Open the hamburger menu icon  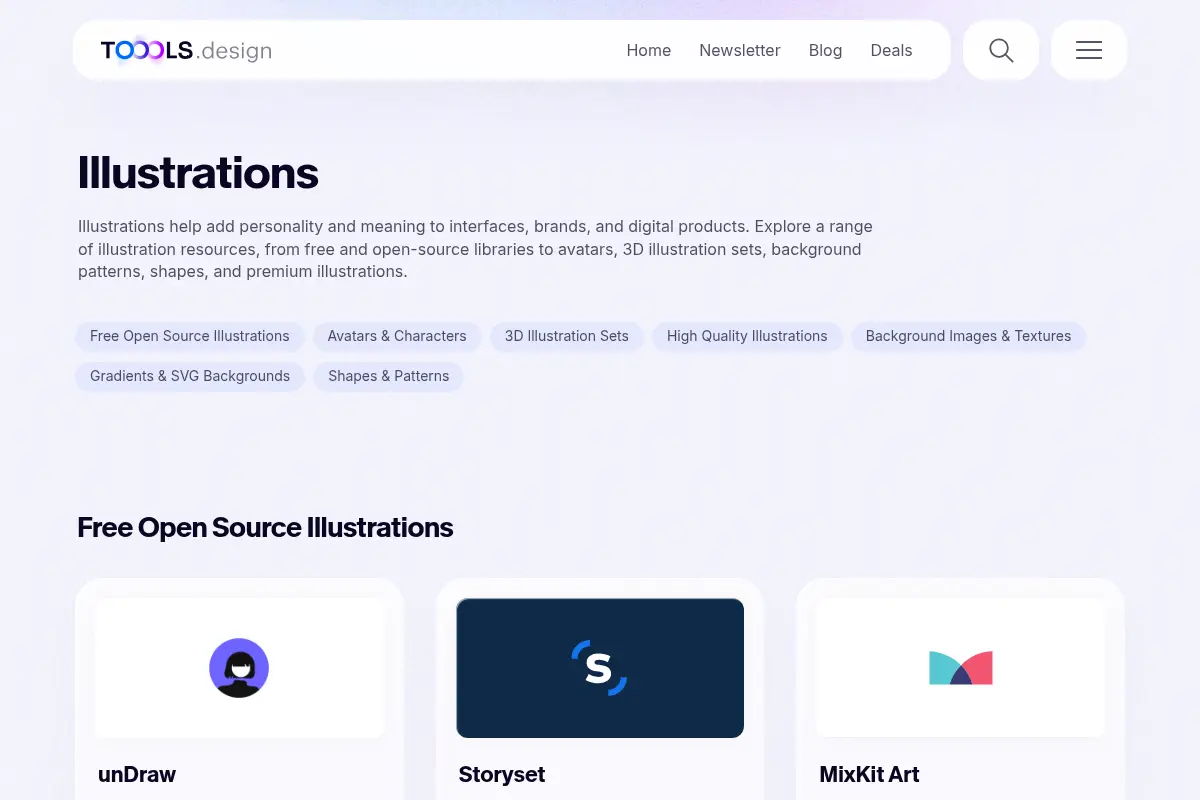(1089, 50)
